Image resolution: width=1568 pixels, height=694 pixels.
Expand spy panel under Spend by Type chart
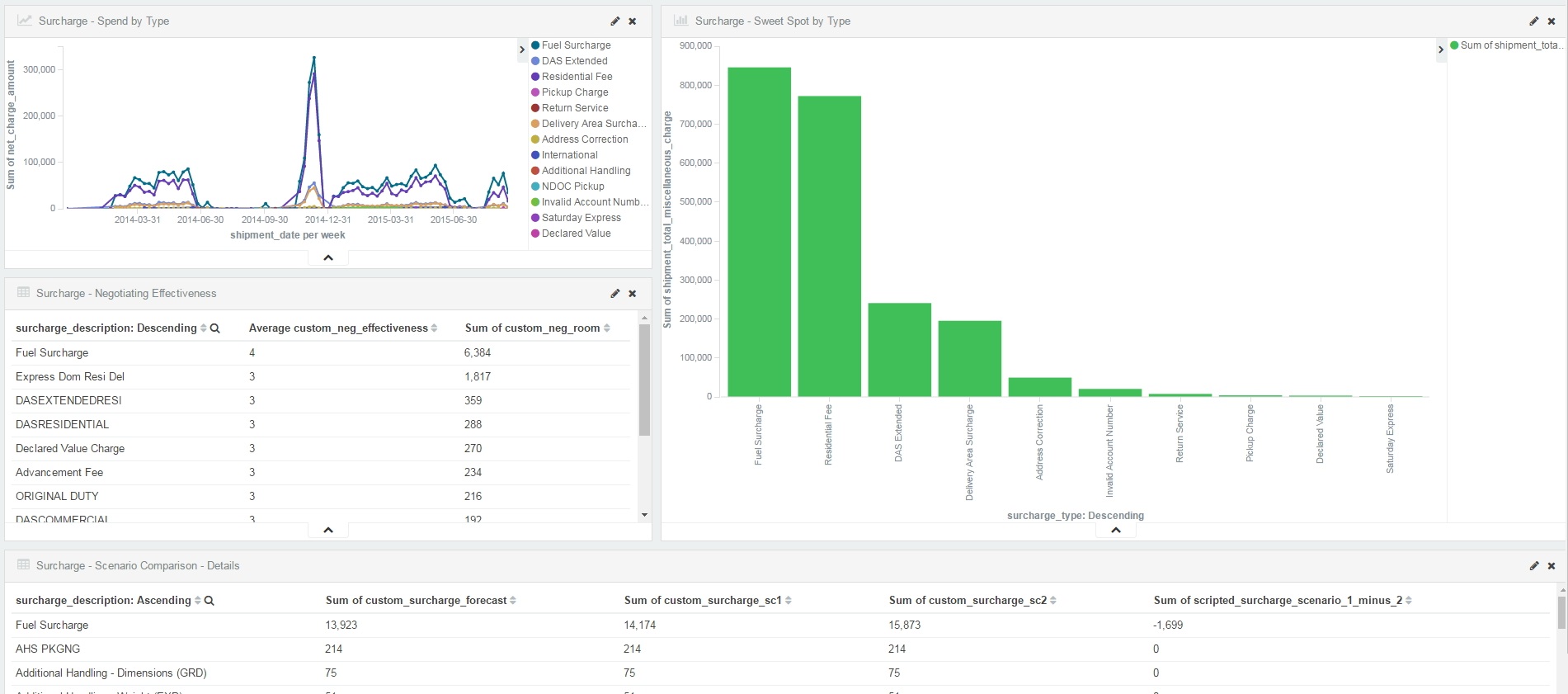pos(328,257)
